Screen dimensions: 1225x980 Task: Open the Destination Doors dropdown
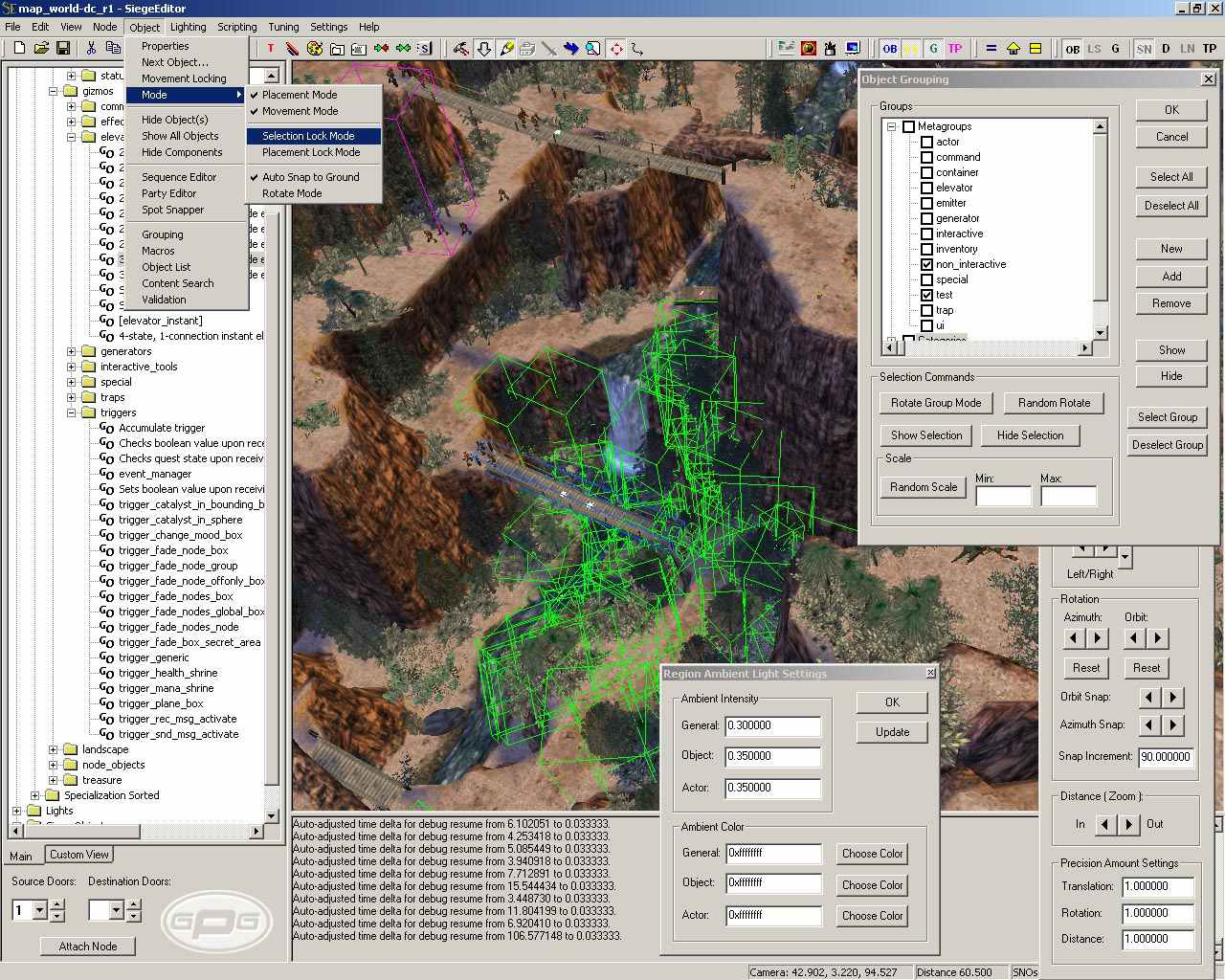(x=117, y=910)
